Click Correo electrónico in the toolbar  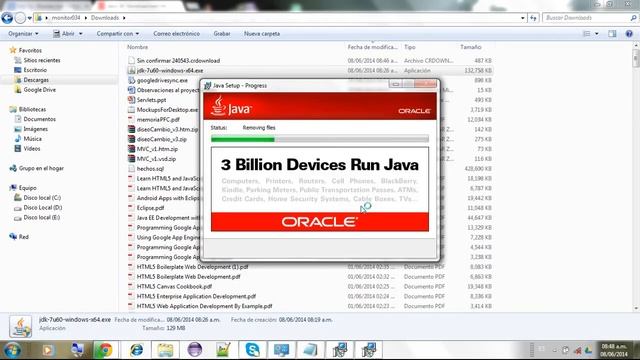[176, 33]
